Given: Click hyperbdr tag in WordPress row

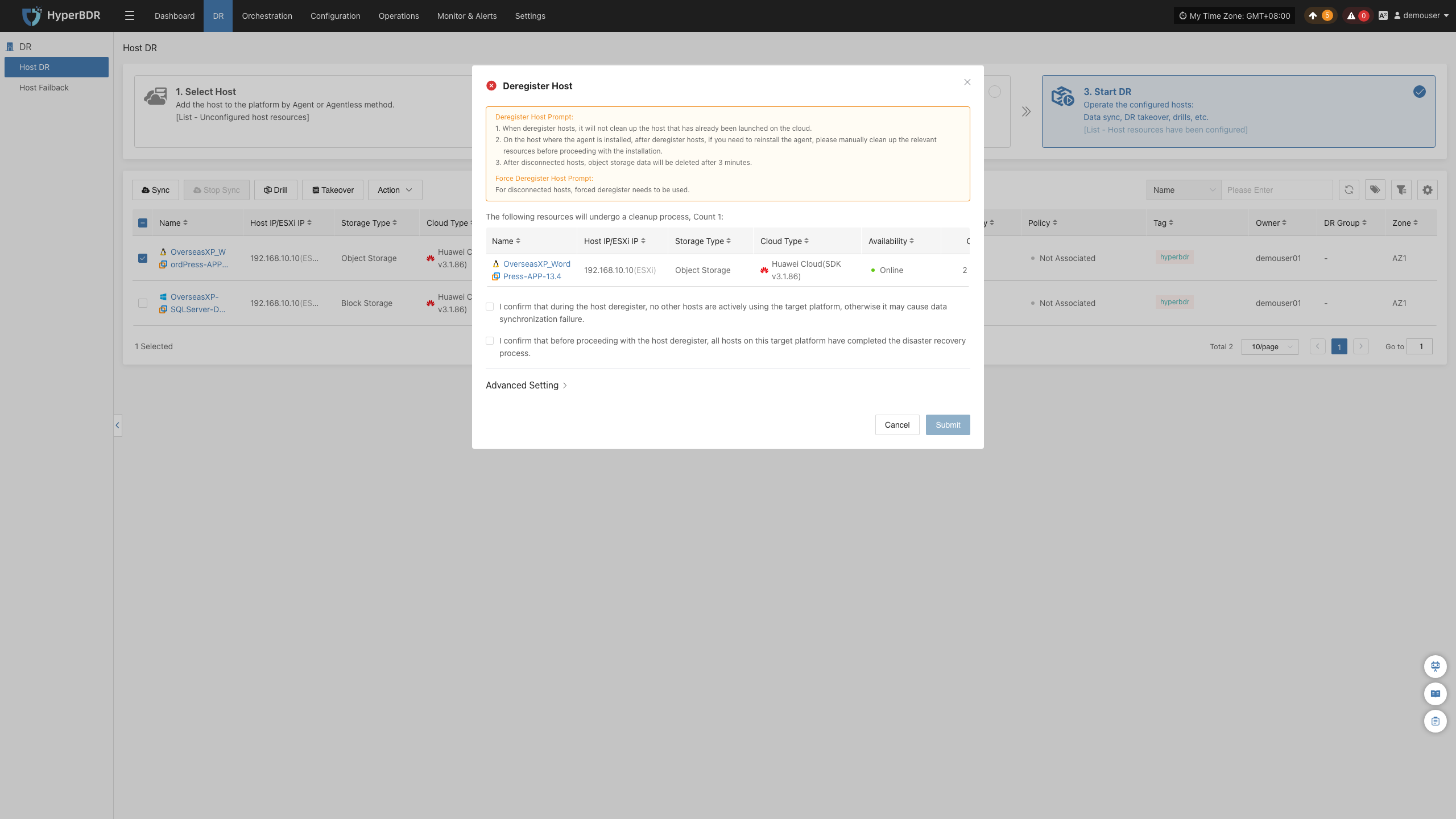Looking at the screenshot, I should coord(1174,257).
